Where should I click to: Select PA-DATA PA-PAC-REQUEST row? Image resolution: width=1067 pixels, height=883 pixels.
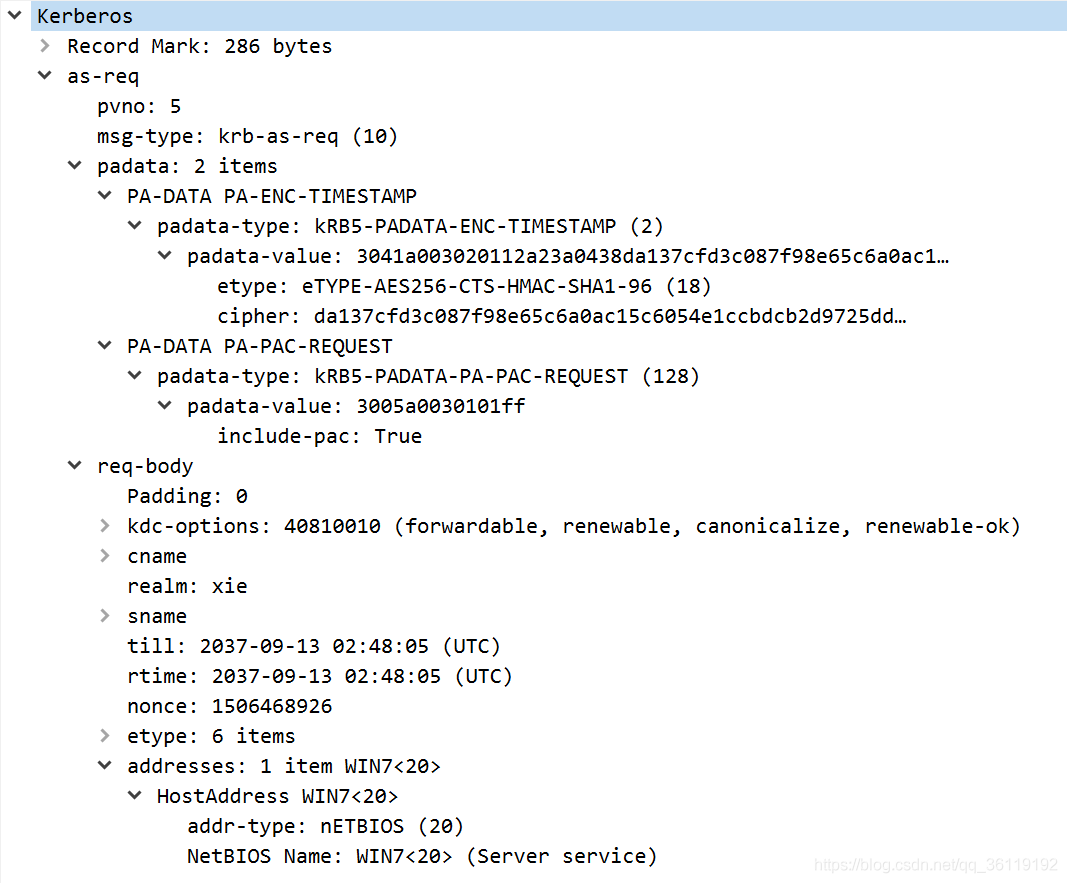[x=259, y=346]
